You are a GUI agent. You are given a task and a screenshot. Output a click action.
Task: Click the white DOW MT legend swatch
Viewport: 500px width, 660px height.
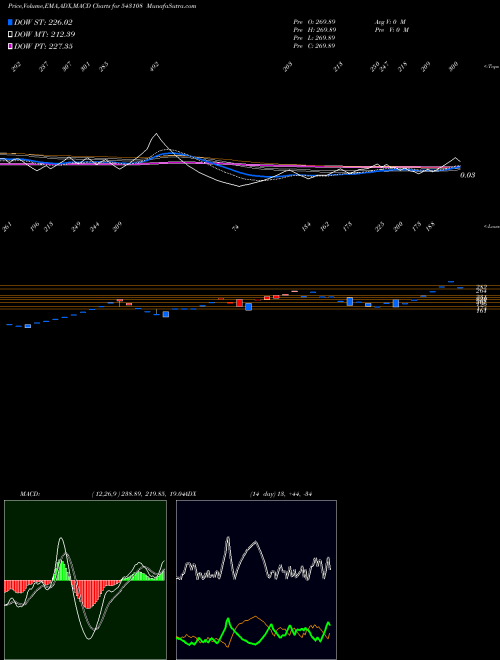pos(10,34)
